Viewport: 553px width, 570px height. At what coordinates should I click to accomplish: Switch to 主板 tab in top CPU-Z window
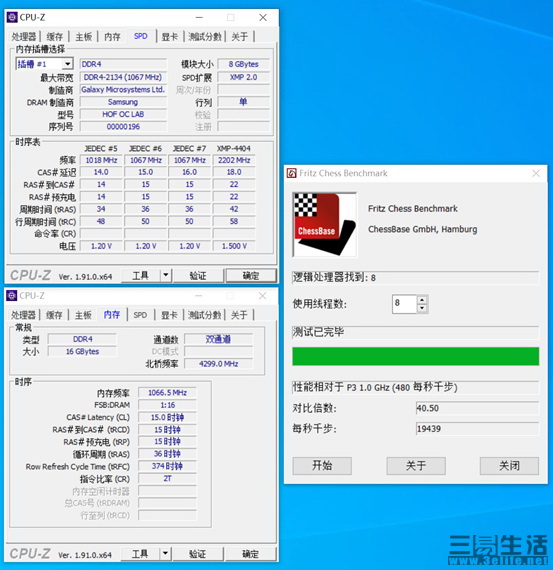[84, 37]
